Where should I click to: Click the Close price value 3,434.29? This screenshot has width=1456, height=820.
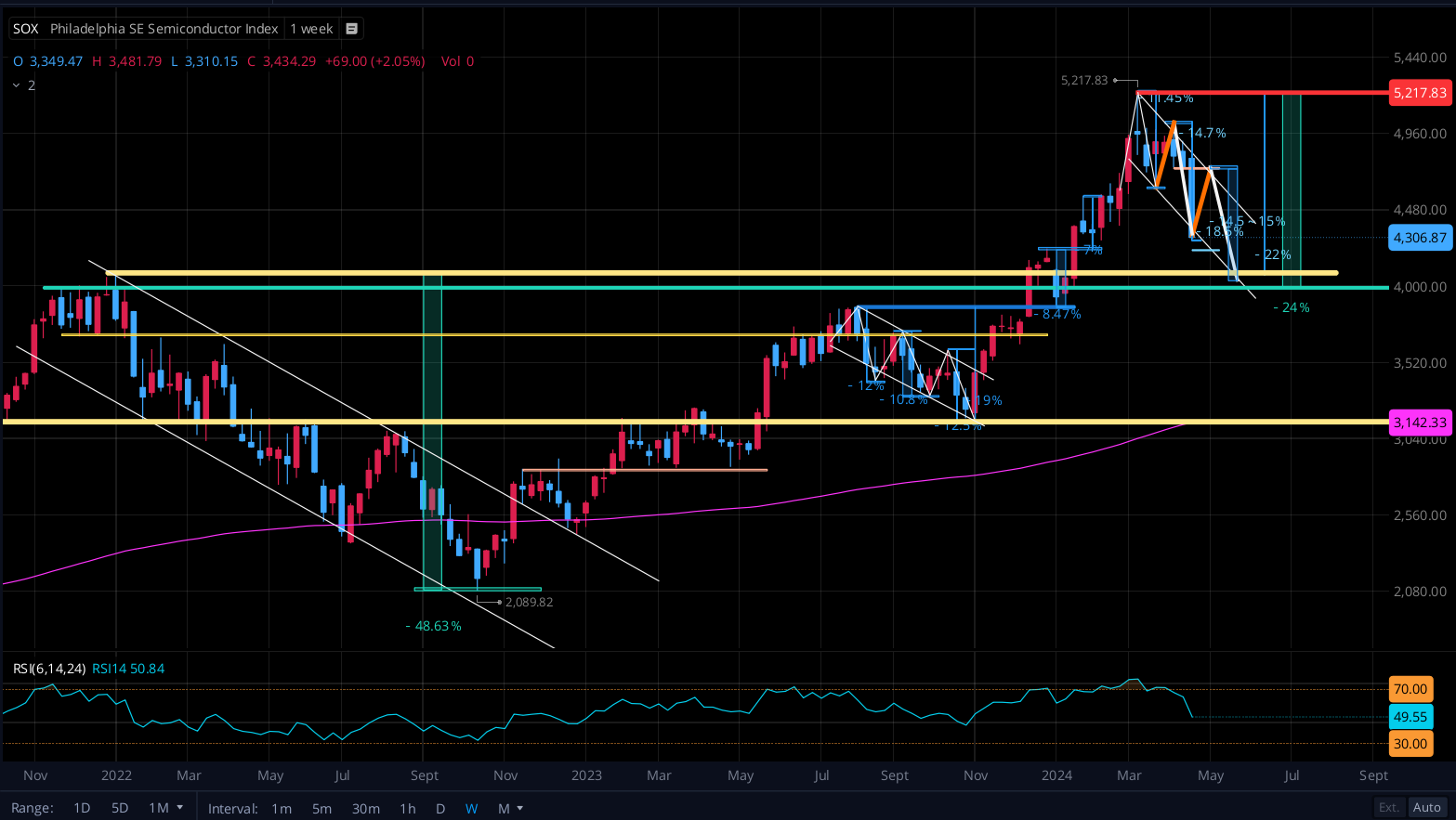tap(289, 61)
